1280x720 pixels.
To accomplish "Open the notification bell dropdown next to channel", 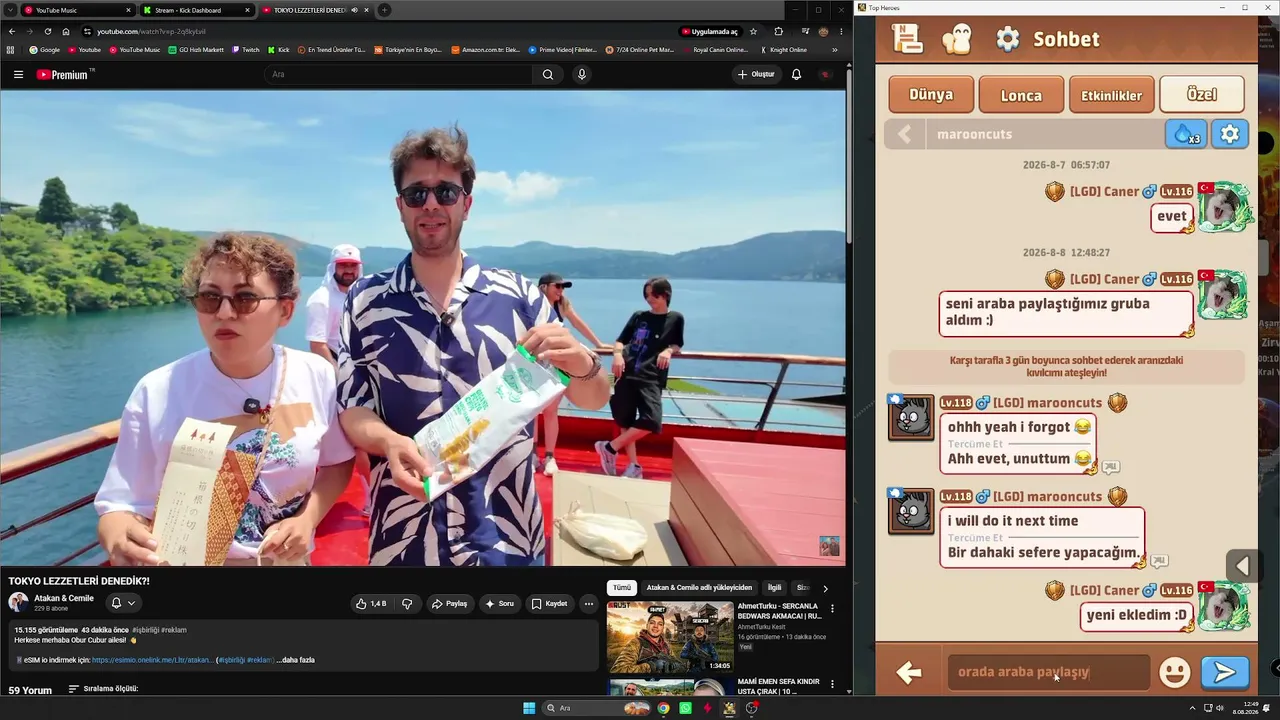I will [x=123, y=603].
